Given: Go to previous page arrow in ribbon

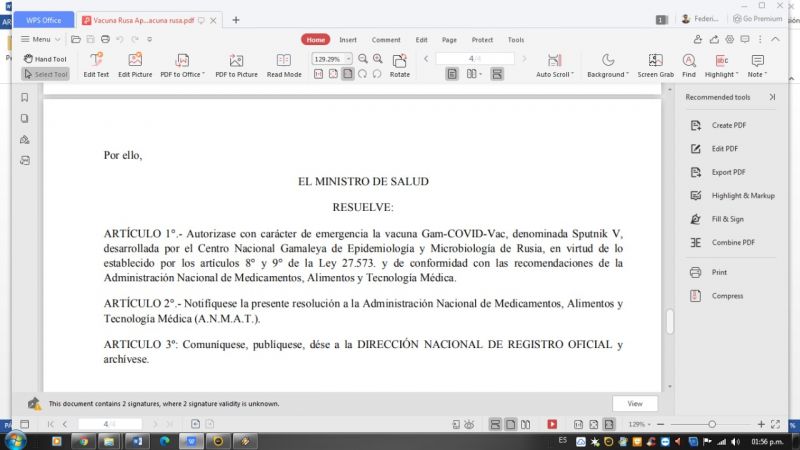Looking at the screenshot, I should click(426, 59).
